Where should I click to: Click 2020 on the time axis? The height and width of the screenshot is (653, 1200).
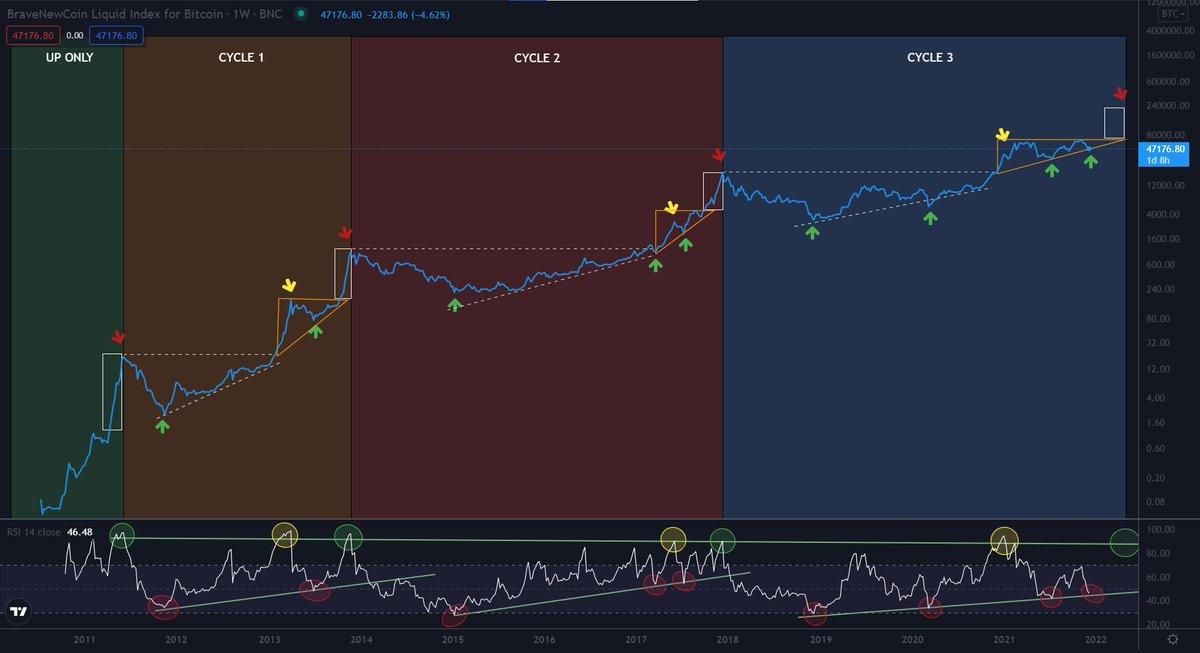[913, 639]
